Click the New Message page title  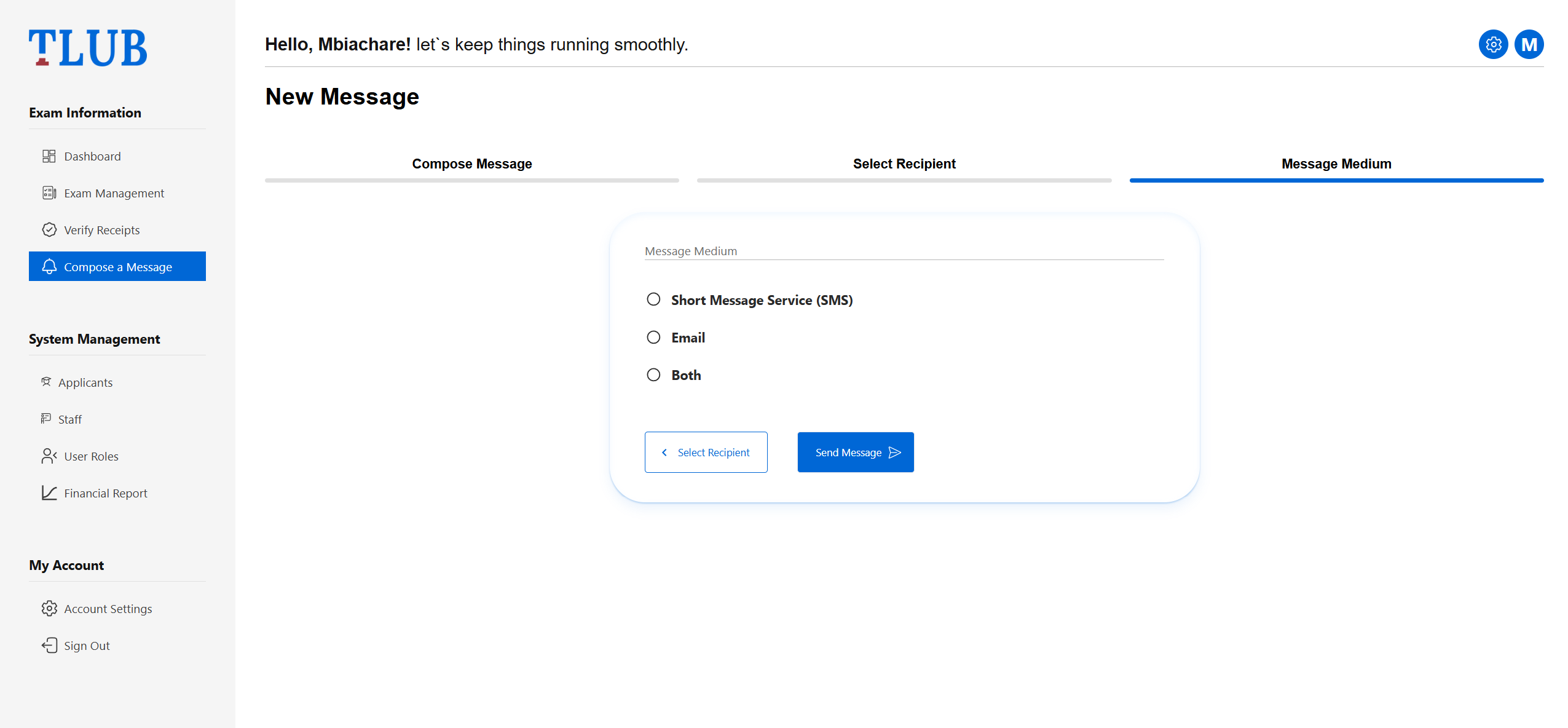click(342, 97)
